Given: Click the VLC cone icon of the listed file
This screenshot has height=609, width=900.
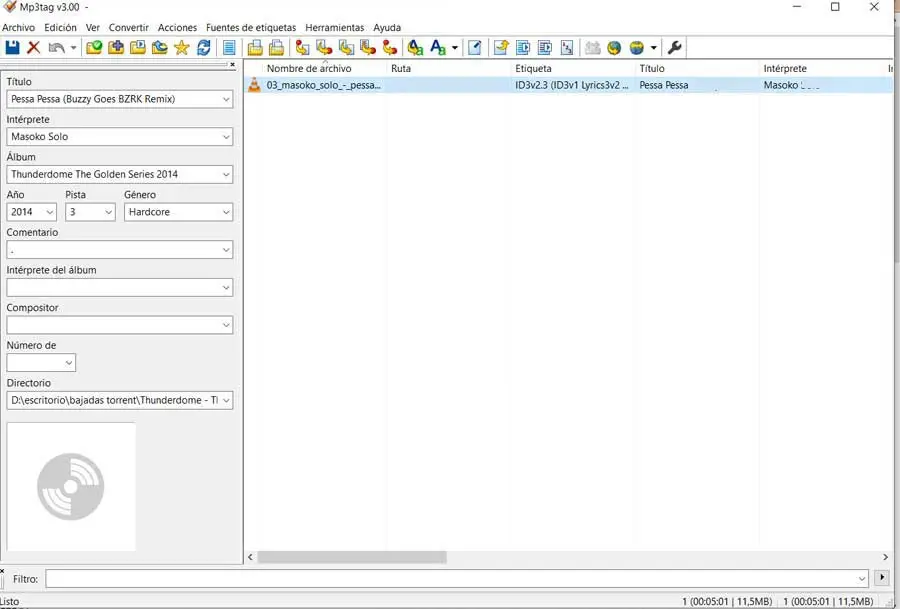Looking at the screenshot, I should point(254,85).
